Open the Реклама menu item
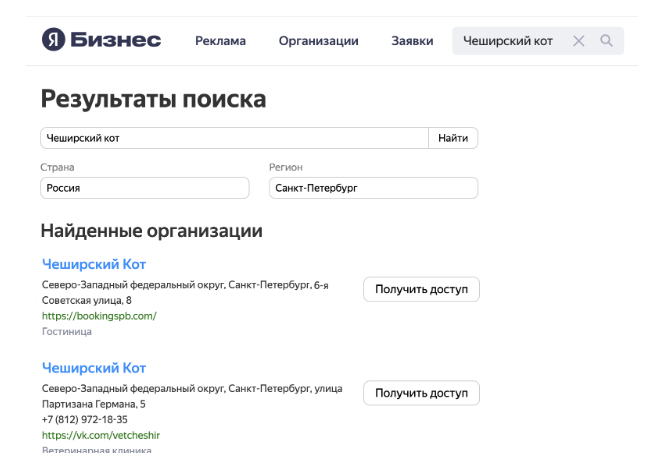Screen dimensions: 647x453 point(220,41)
